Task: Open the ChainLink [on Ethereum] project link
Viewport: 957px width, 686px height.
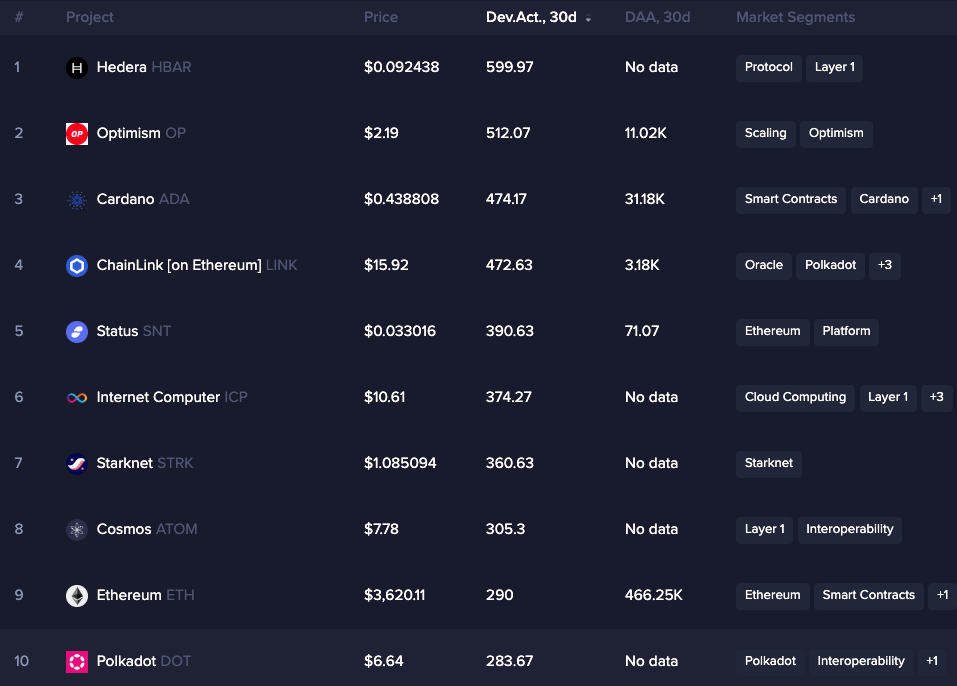Action: 179,265
